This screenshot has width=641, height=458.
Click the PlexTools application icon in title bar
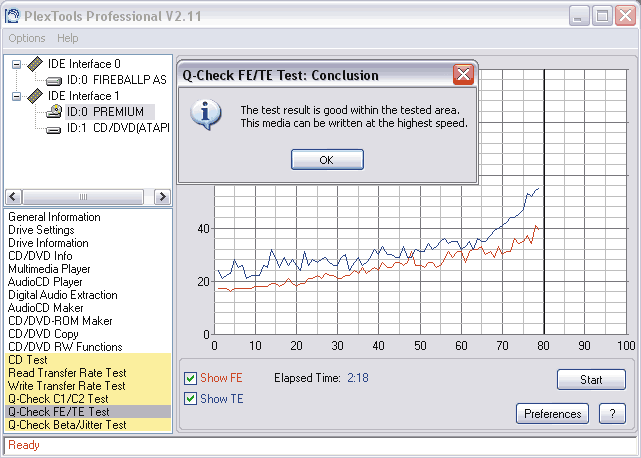tap(12, 16)
